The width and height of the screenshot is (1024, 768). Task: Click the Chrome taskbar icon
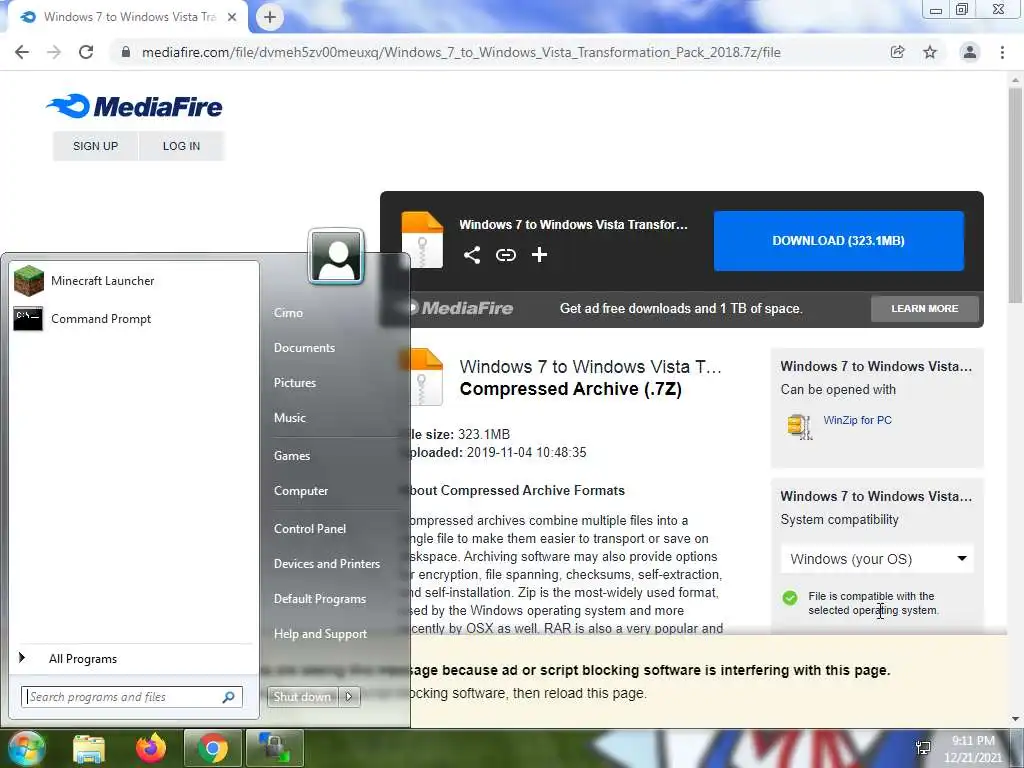pyautogui.click(x=212, y=749)
